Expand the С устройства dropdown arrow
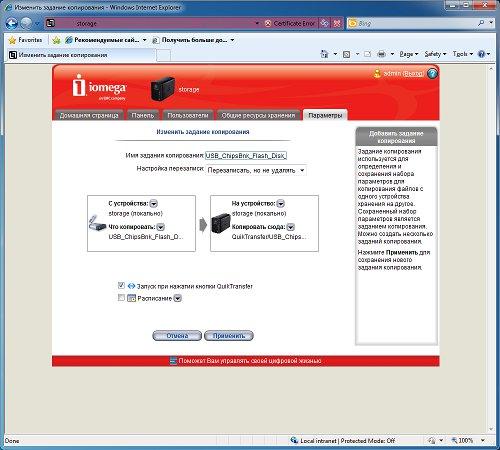 click(154, 203)
